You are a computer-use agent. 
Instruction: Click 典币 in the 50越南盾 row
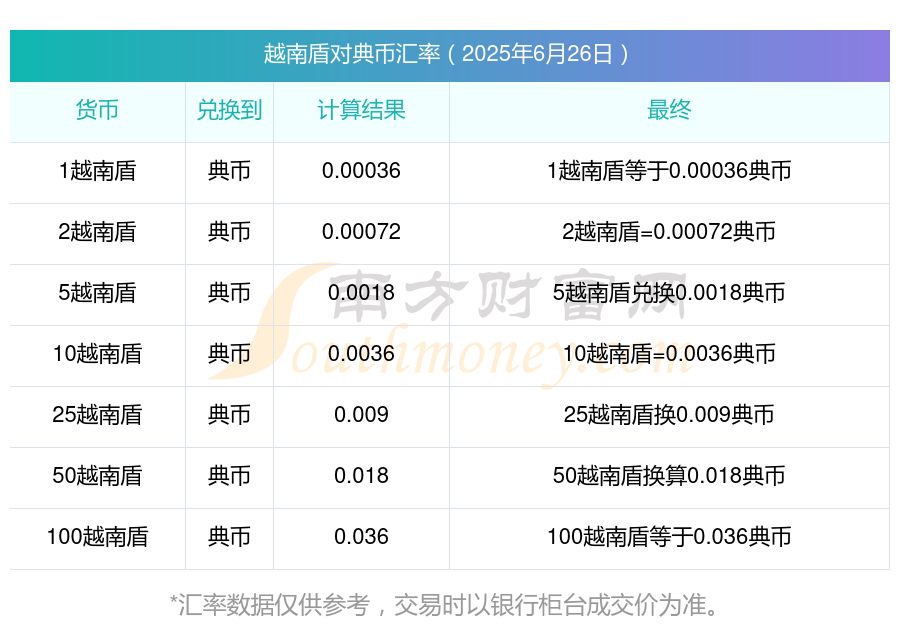tap(229, 476)
